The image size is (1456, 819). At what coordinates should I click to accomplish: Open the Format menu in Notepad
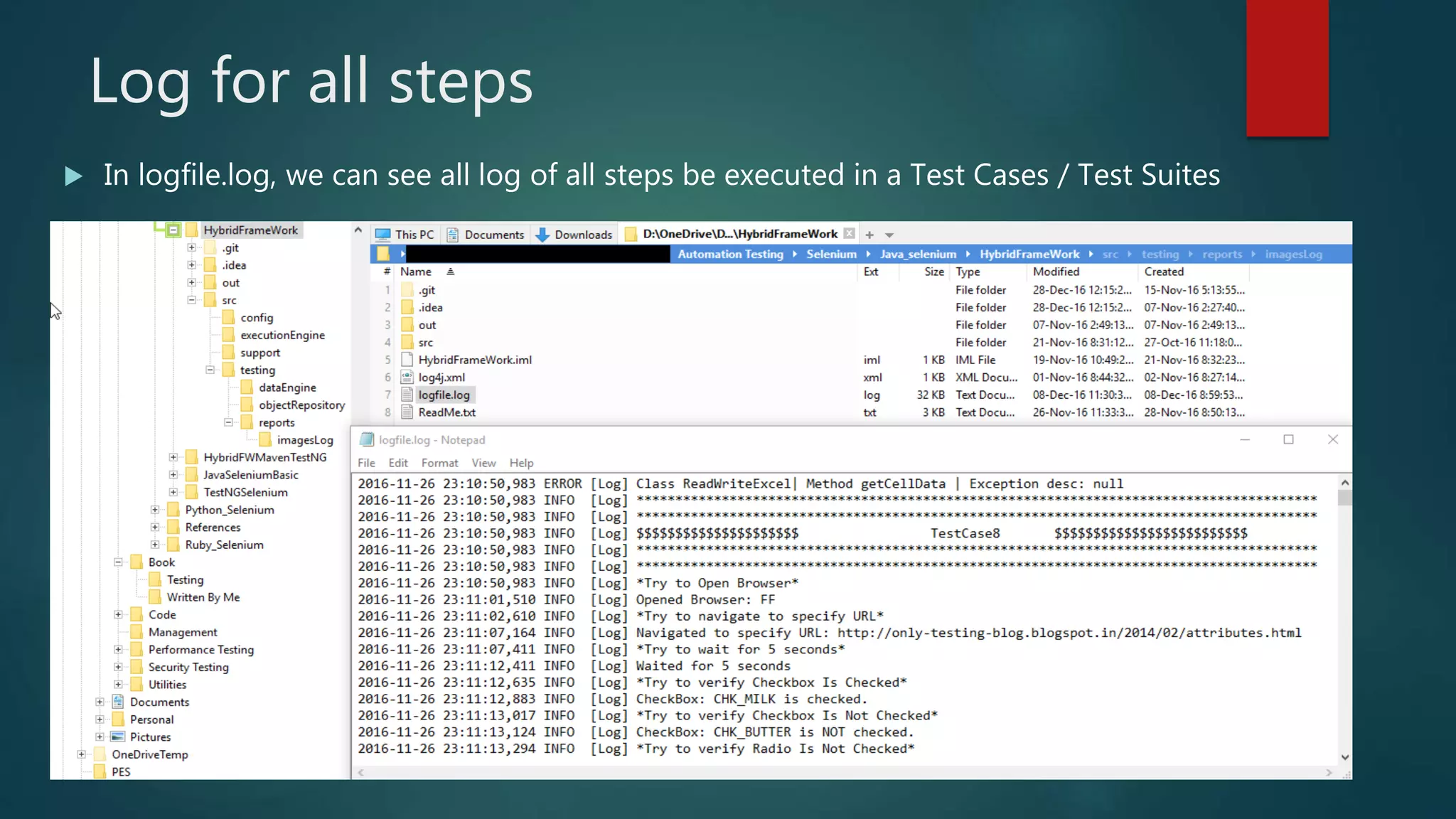click(x=439, y=463)
